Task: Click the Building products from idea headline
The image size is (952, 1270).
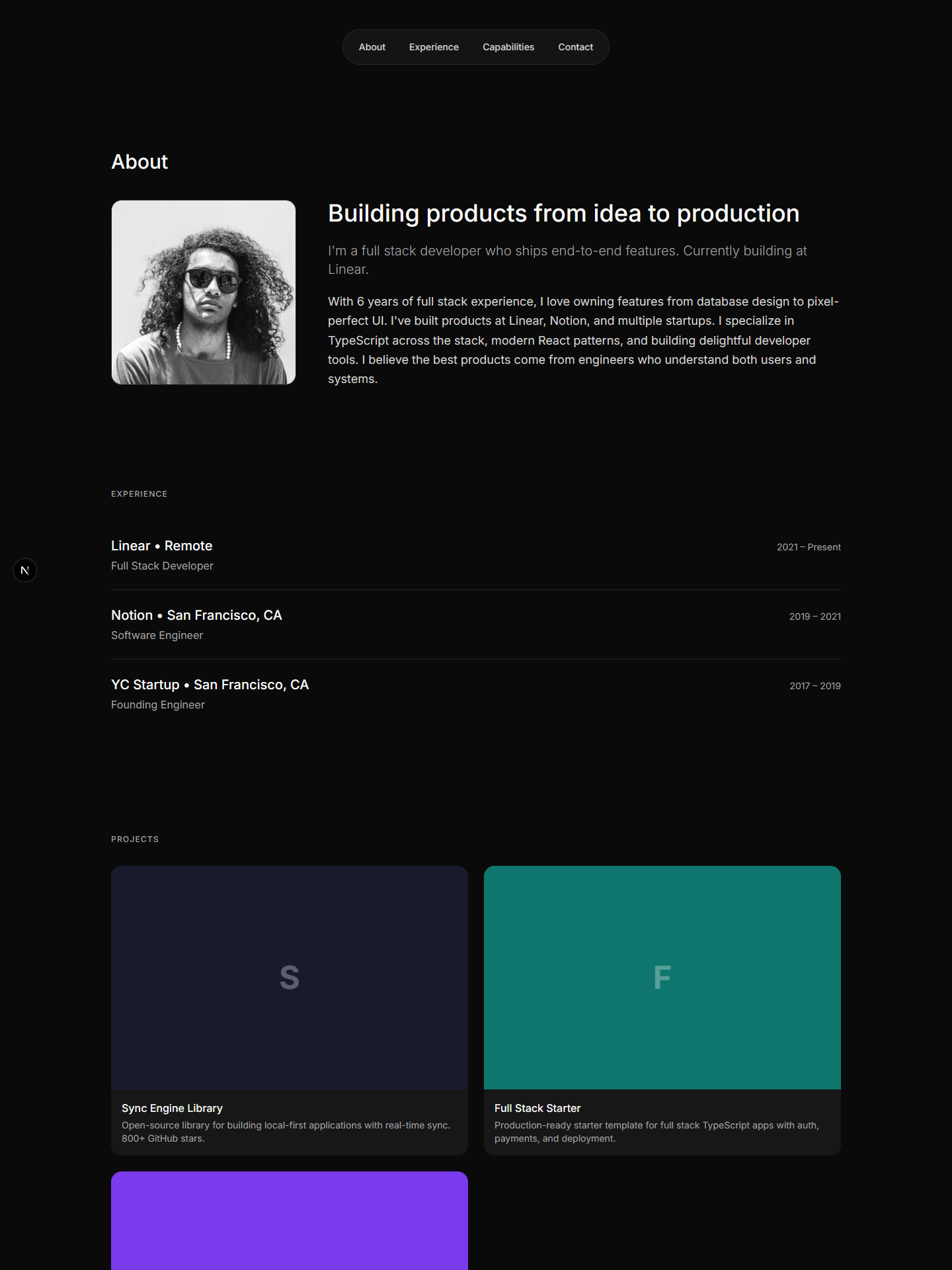Action: 563,214
